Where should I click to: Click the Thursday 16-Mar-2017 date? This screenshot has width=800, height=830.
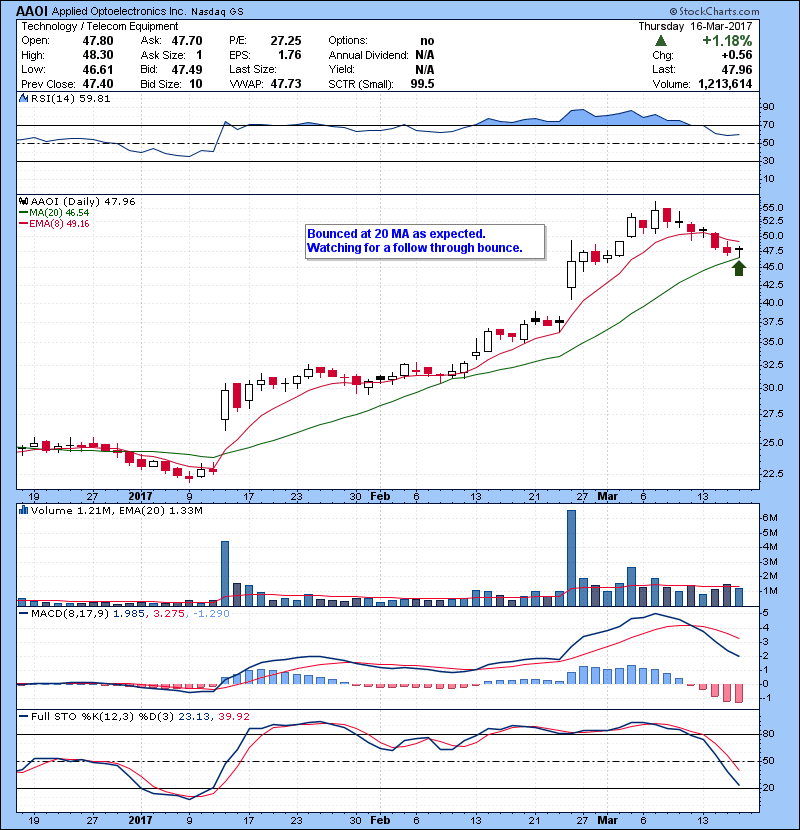[695, 26]
